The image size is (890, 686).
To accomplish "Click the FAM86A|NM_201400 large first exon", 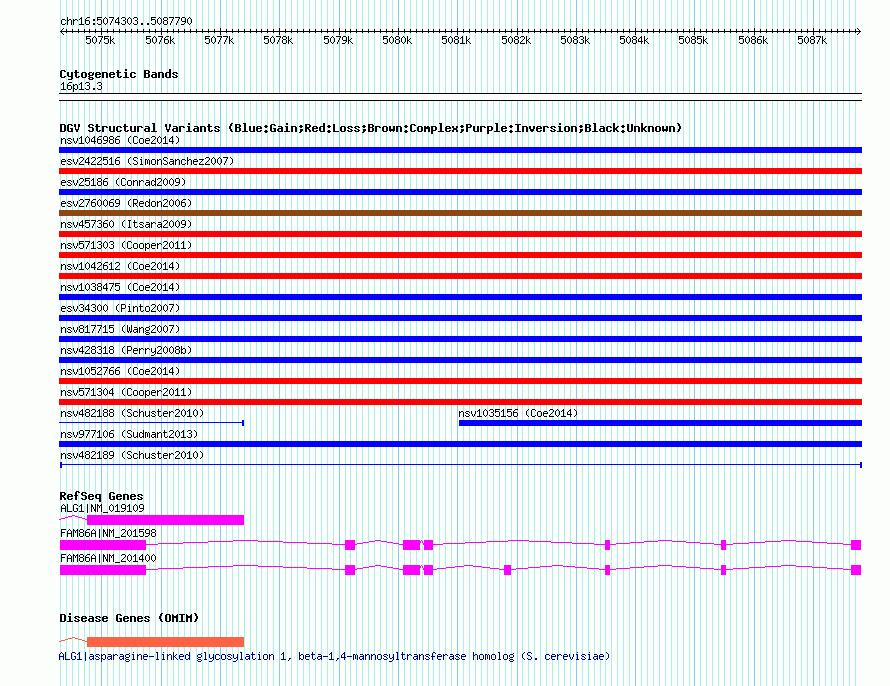I will coord(103,570).
